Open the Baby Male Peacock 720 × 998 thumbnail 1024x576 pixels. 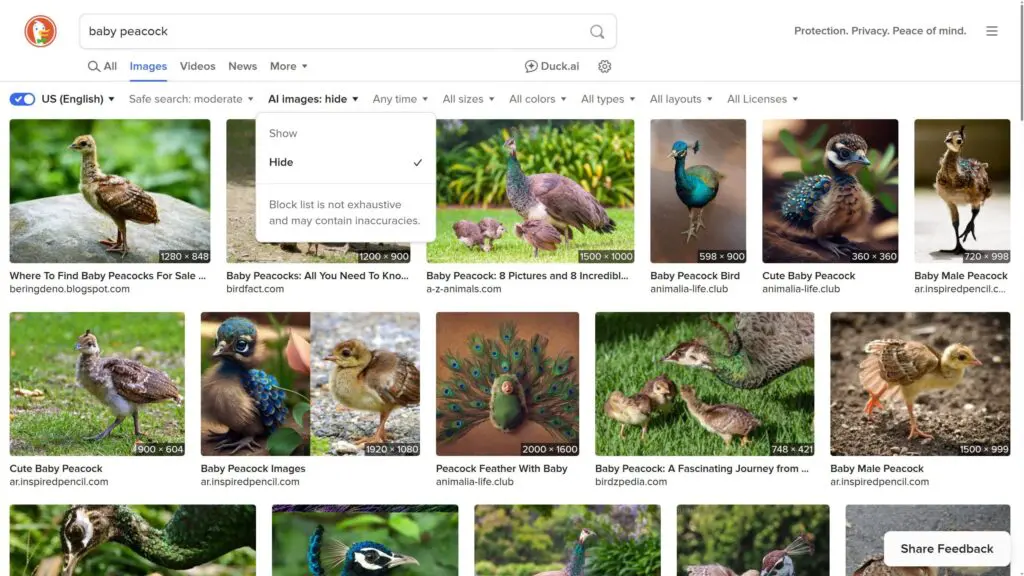click(x=962, y=191)
